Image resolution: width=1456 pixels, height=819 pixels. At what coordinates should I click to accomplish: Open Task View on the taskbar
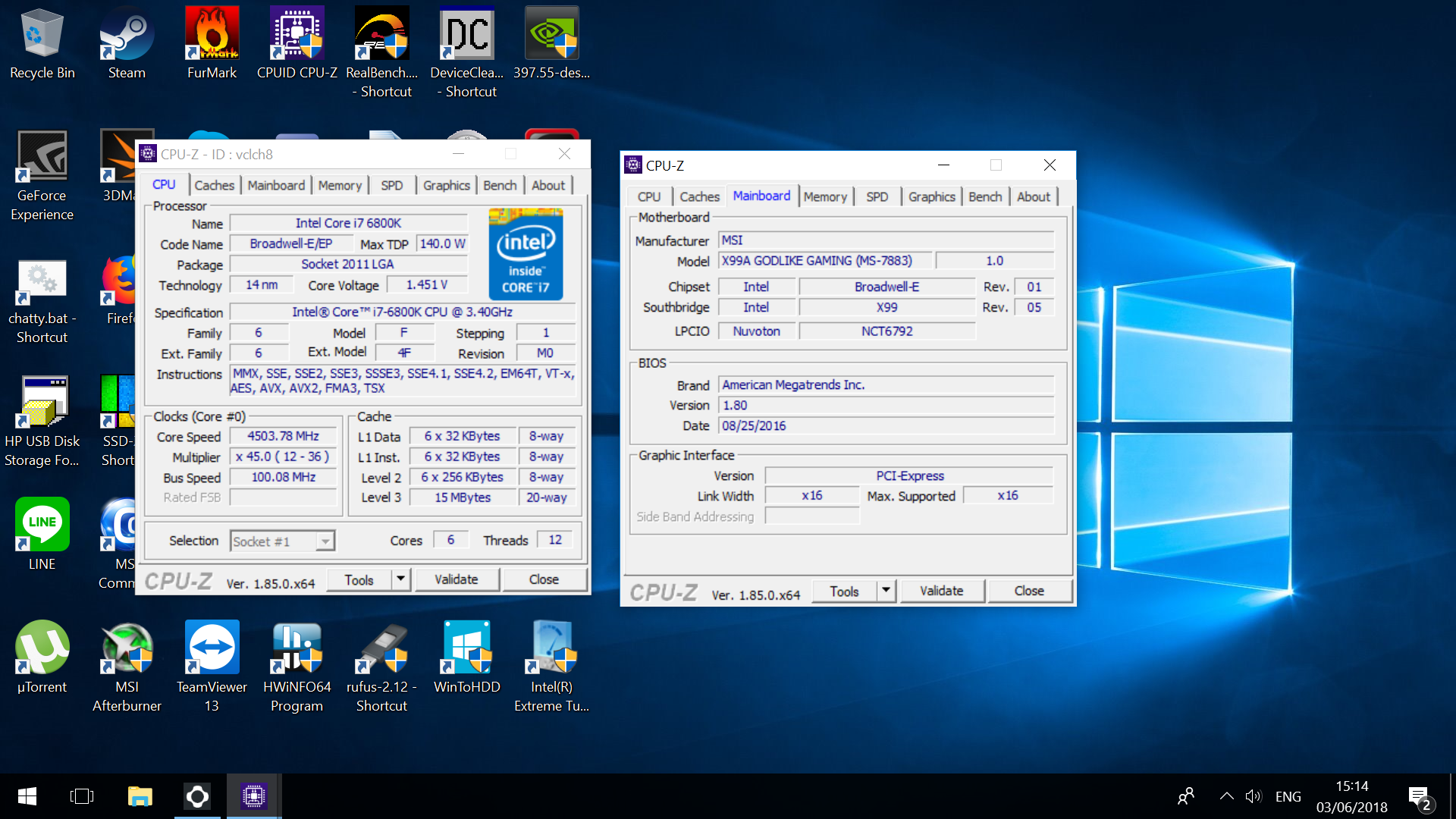82,796
